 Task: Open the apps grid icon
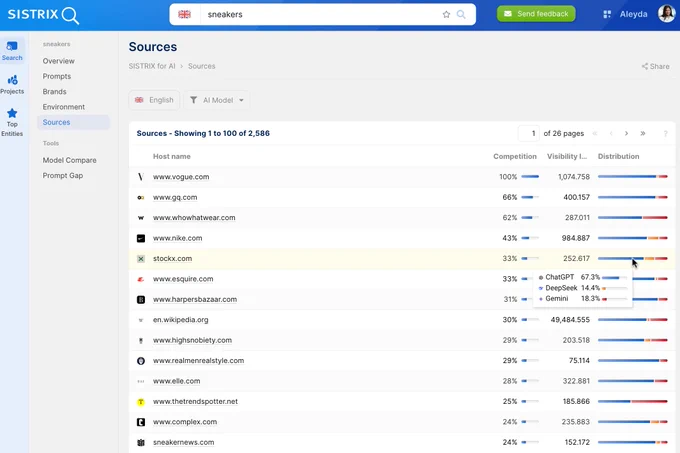click(x=607, y=14)
